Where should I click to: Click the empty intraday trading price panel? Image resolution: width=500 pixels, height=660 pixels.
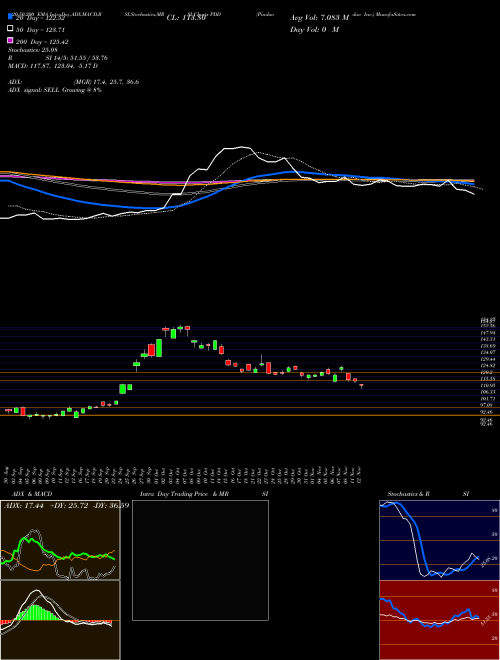pyautogui.click(x=200, y=560)
